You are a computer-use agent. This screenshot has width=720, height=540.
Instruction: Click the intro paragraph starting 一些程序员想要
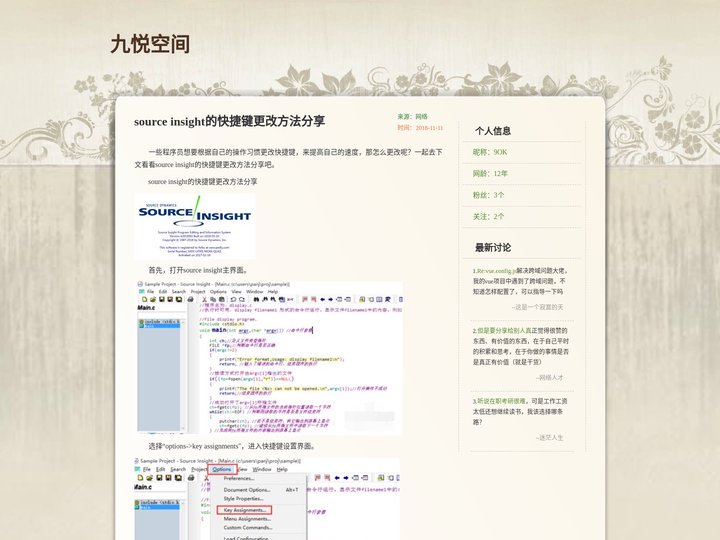pyautogui.click(x=288, y=158)
